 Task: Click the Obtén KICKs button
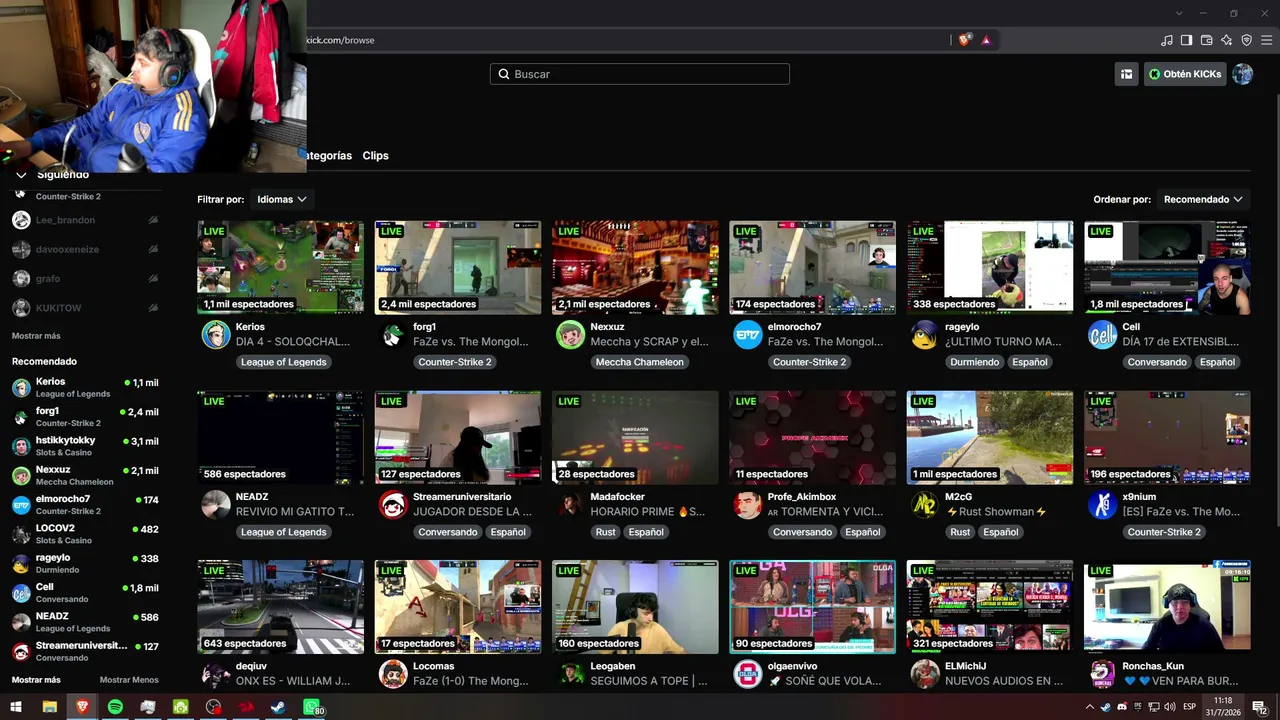tap(1185, 74)
